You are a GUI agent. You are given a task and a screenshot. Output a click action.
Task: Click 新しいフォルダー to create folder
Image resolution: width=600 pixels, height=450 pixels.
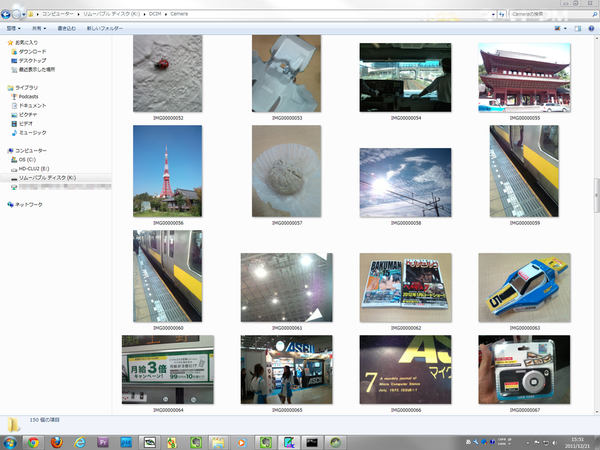point(104,28)
